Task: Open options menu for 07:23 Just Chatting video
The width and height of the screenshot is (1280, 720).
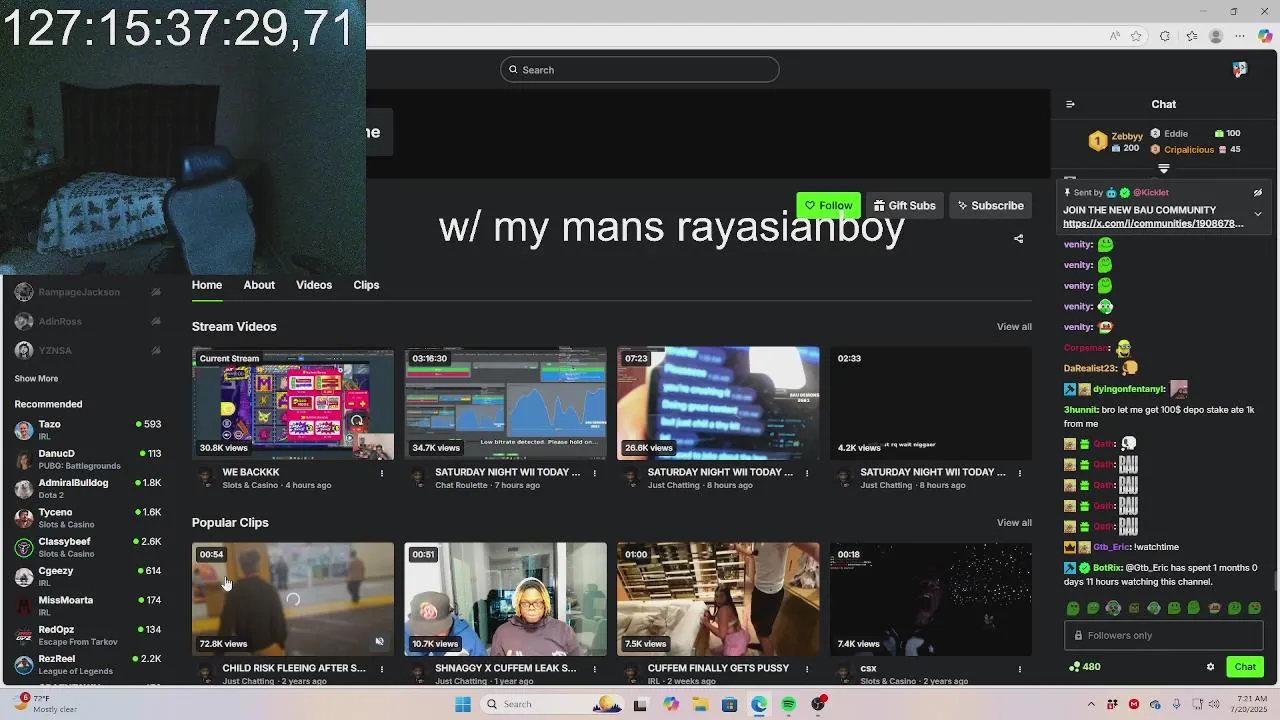Action: pos(807,473)
